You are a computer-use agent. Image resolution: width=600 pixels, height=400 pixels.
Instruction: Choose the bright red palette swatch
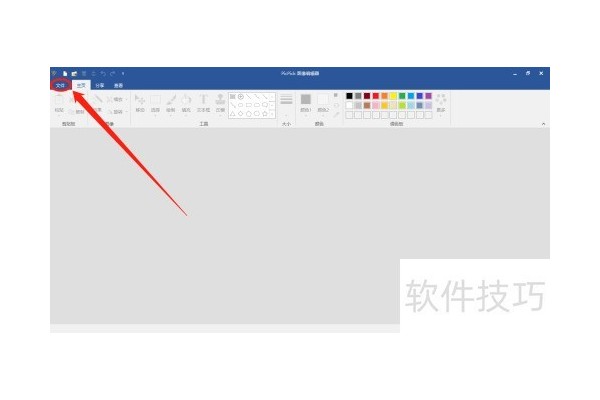[x=376, y=96]
